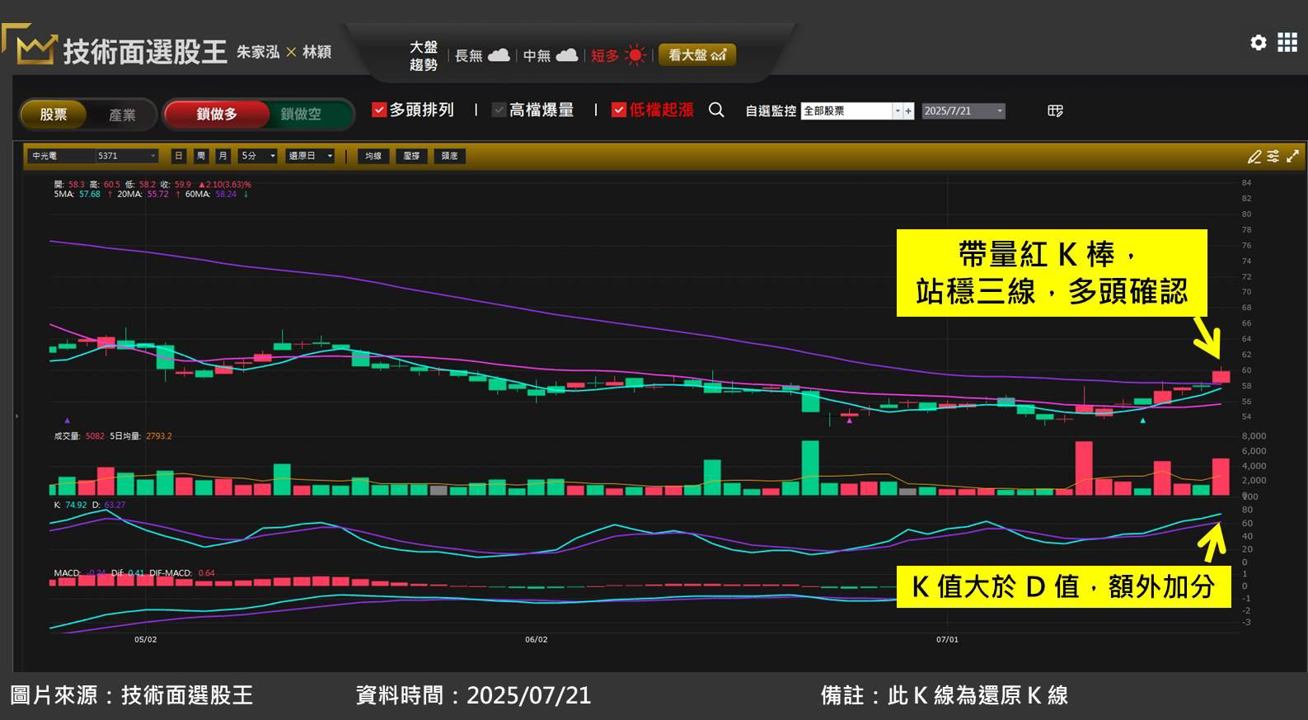
Task: Select the 股票 toggle option
Action: pos(54,114)
